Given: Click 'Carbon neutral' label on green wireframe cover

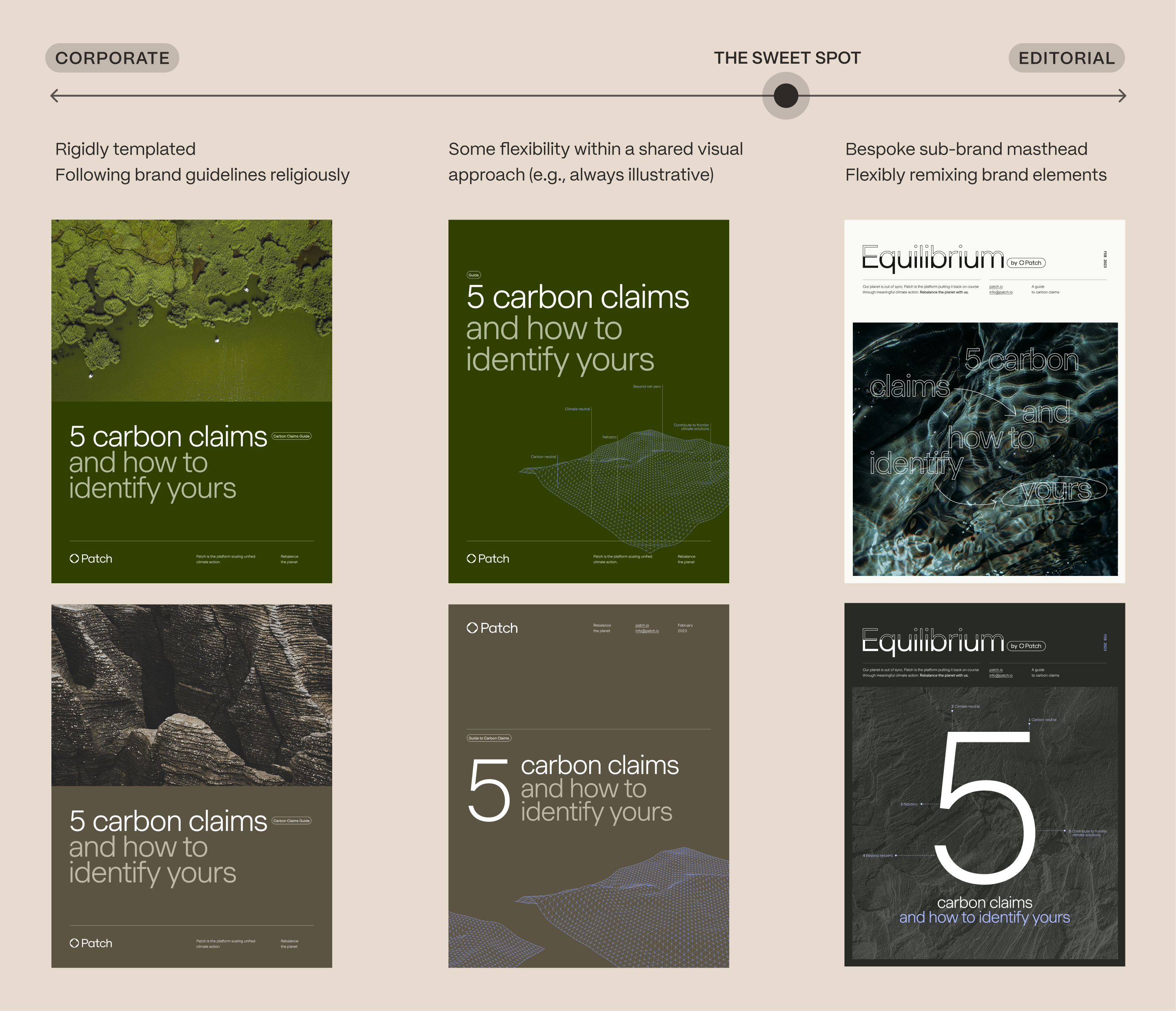Looking at the screenshot, I should point(543,456).
